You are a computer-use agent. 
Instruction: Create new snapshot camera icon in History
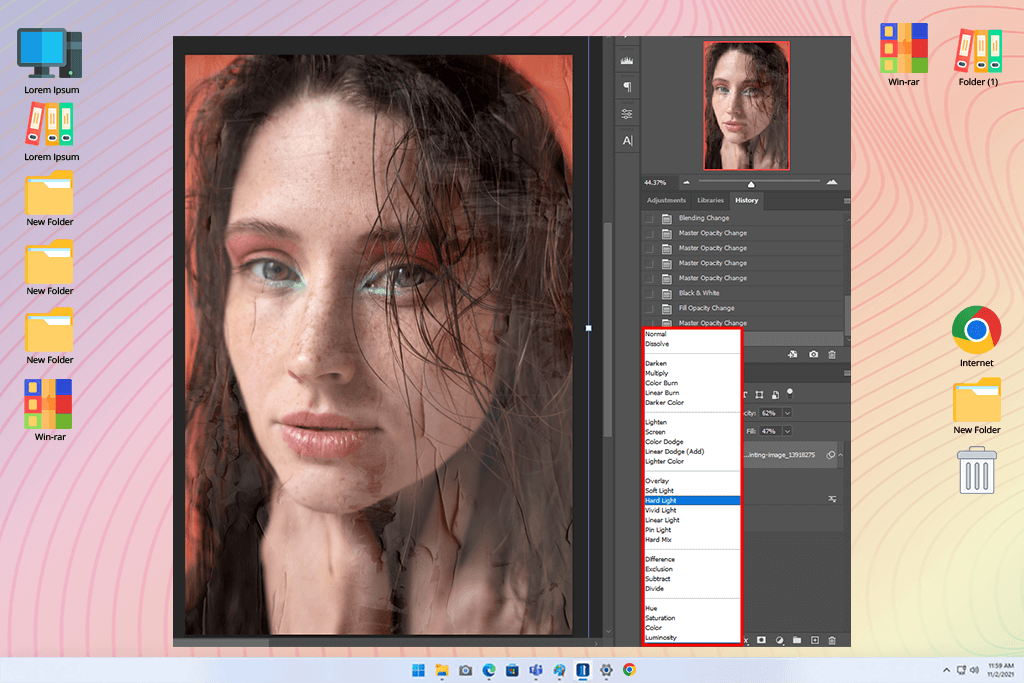[814, 355]
